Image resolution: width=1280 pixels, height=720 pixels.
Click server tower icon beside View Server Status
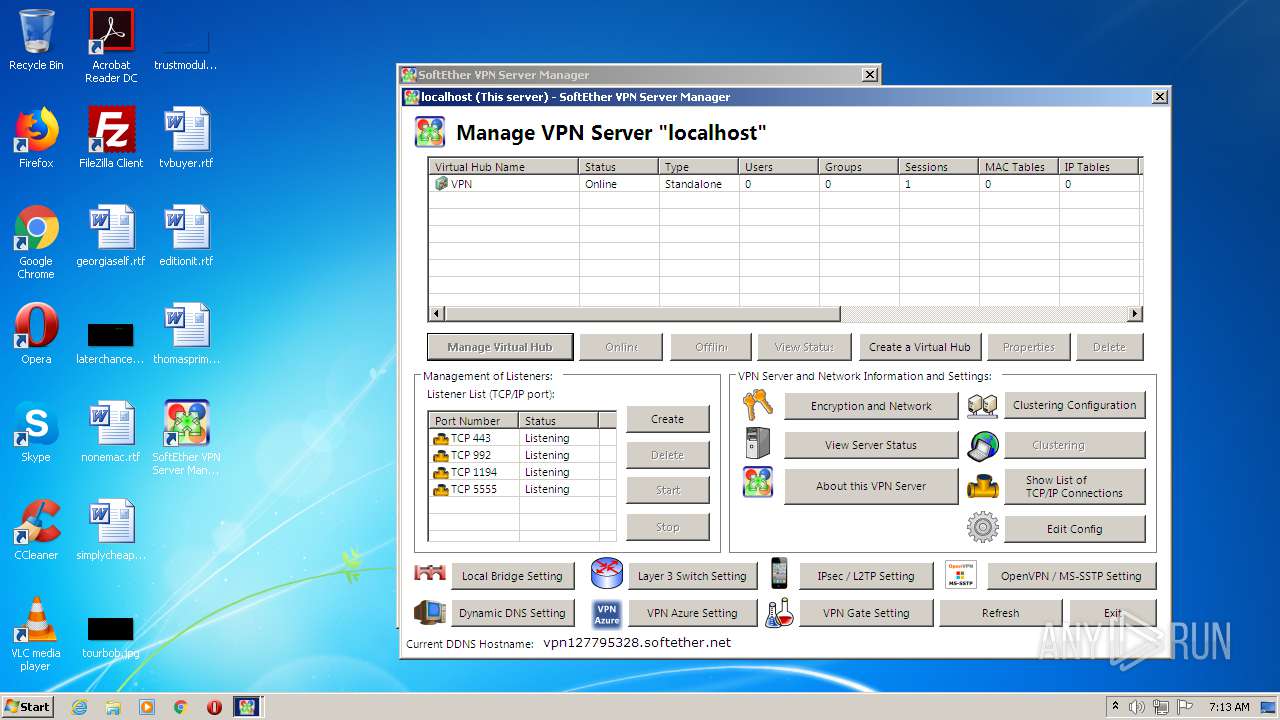[758, 444]
